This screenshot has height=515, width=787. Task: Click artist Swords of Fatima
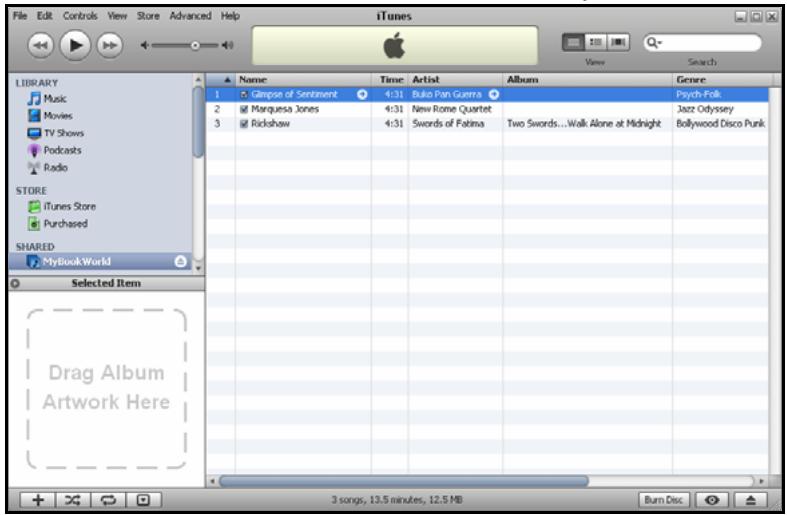point(448,123)
